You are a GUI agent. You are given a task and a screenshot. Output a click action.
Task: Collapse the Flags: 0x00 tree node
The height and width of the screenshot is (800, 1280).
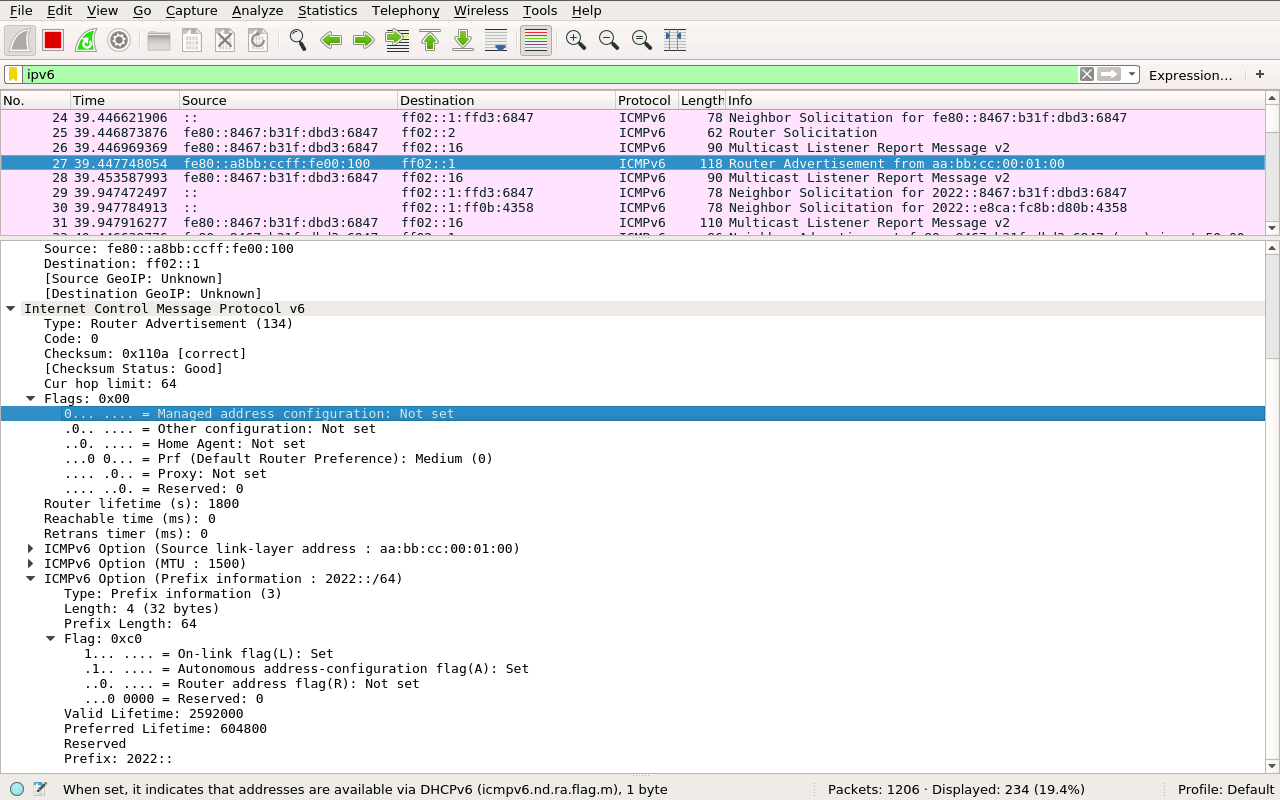[30, 399]
